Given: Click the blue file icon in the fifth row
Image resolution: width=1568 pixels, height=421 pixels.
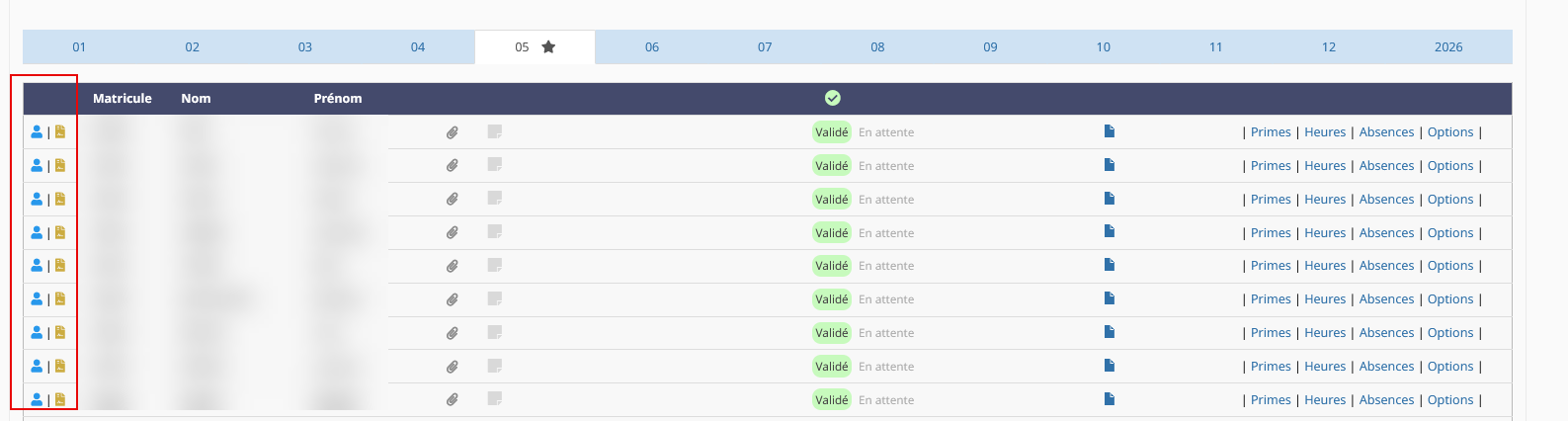Looking at the screenshot, I should tap(1110, 264).
